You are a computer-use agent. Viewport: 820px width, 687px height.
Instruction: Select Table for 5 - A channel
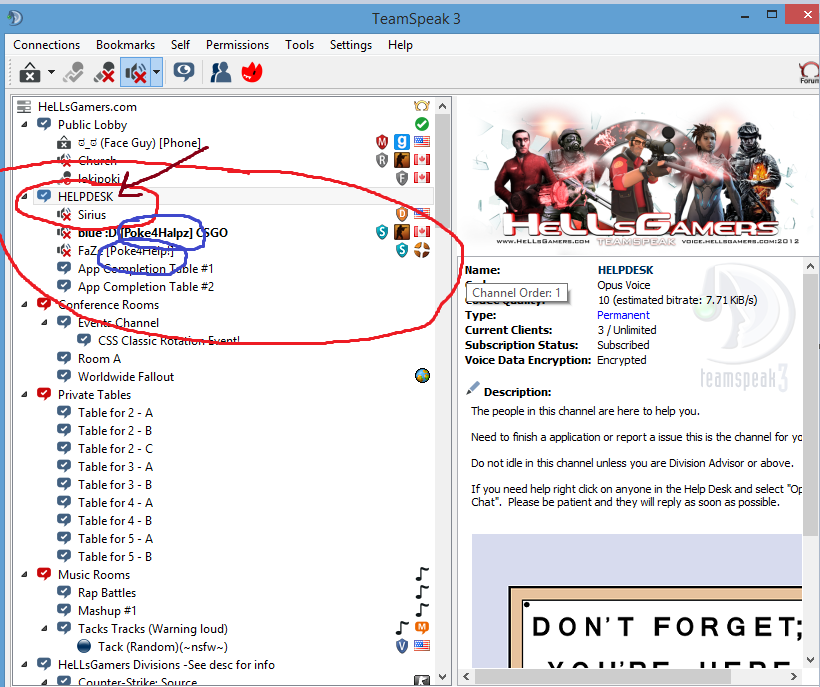coord(116,539)
